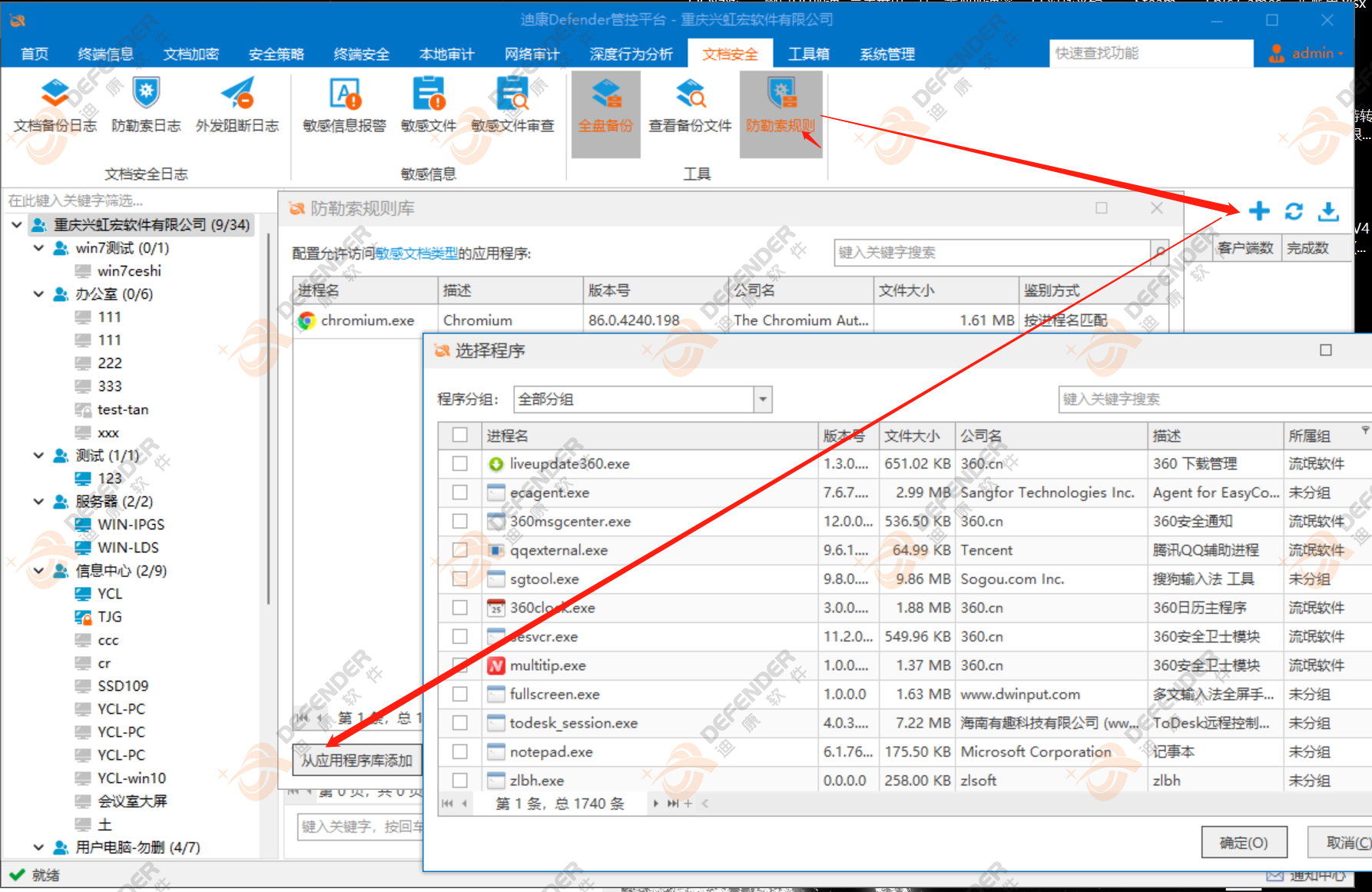Image resolution: width=1372 pixels, height=892 pixels.
Task: Switch to the 终端信息 tab
Action: [106, 54]
